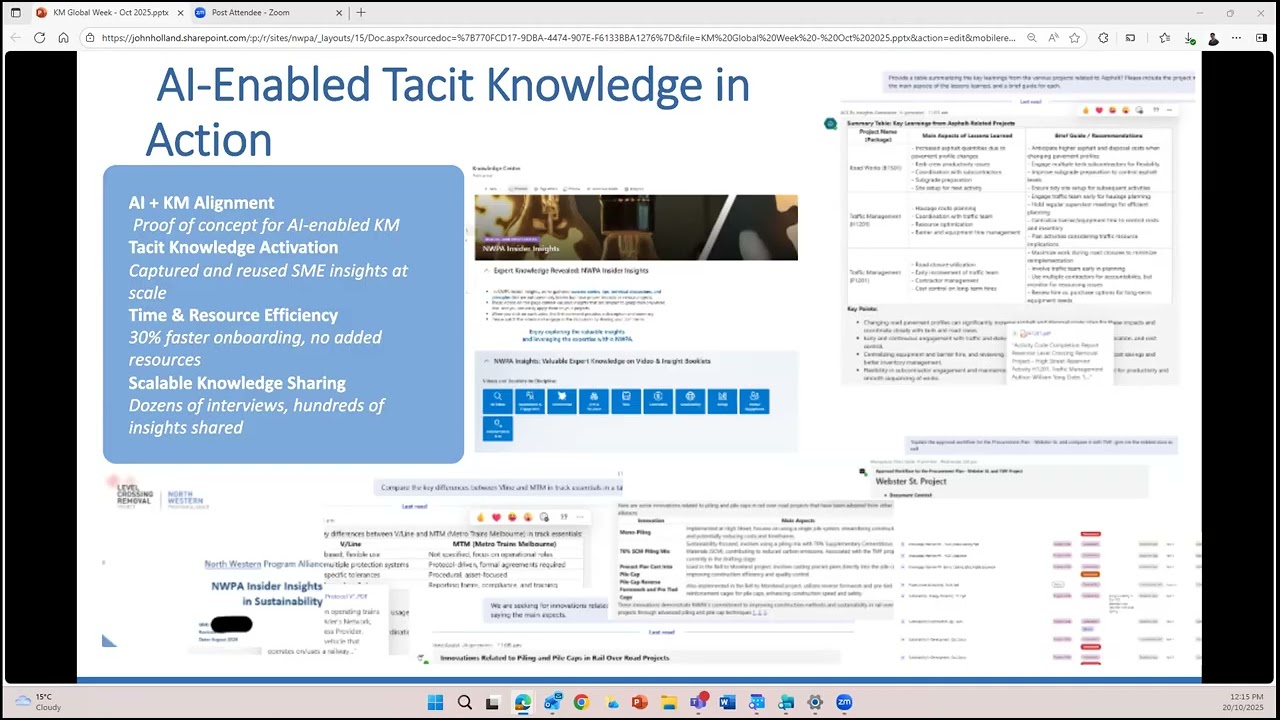Screen dimensions: 1280x720
Task: Click the AI + KM Alignment heading
Action: click(x=201, y=202)
